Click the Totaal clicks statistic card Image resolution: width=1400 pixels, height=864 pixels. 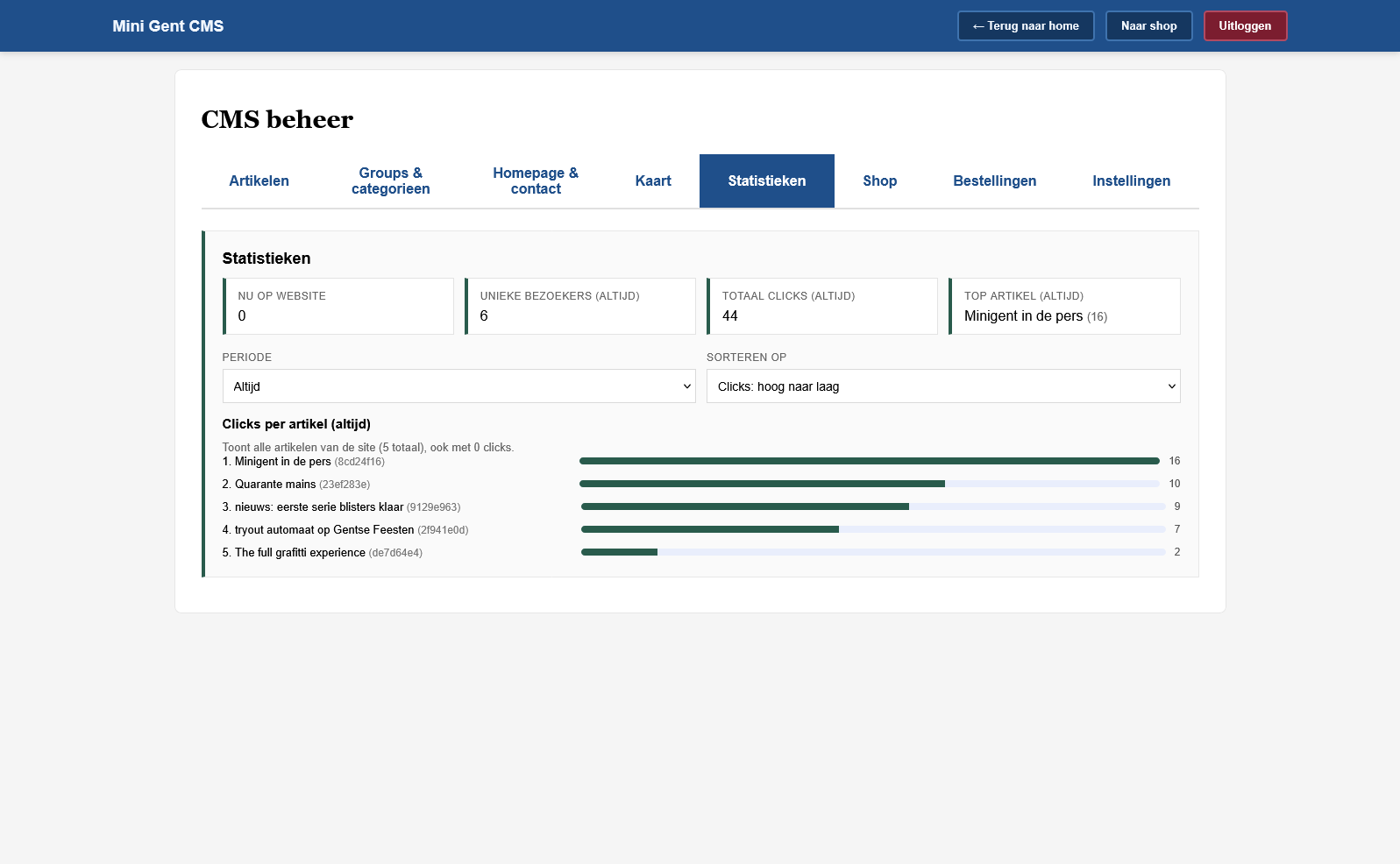tap(822, 307)
